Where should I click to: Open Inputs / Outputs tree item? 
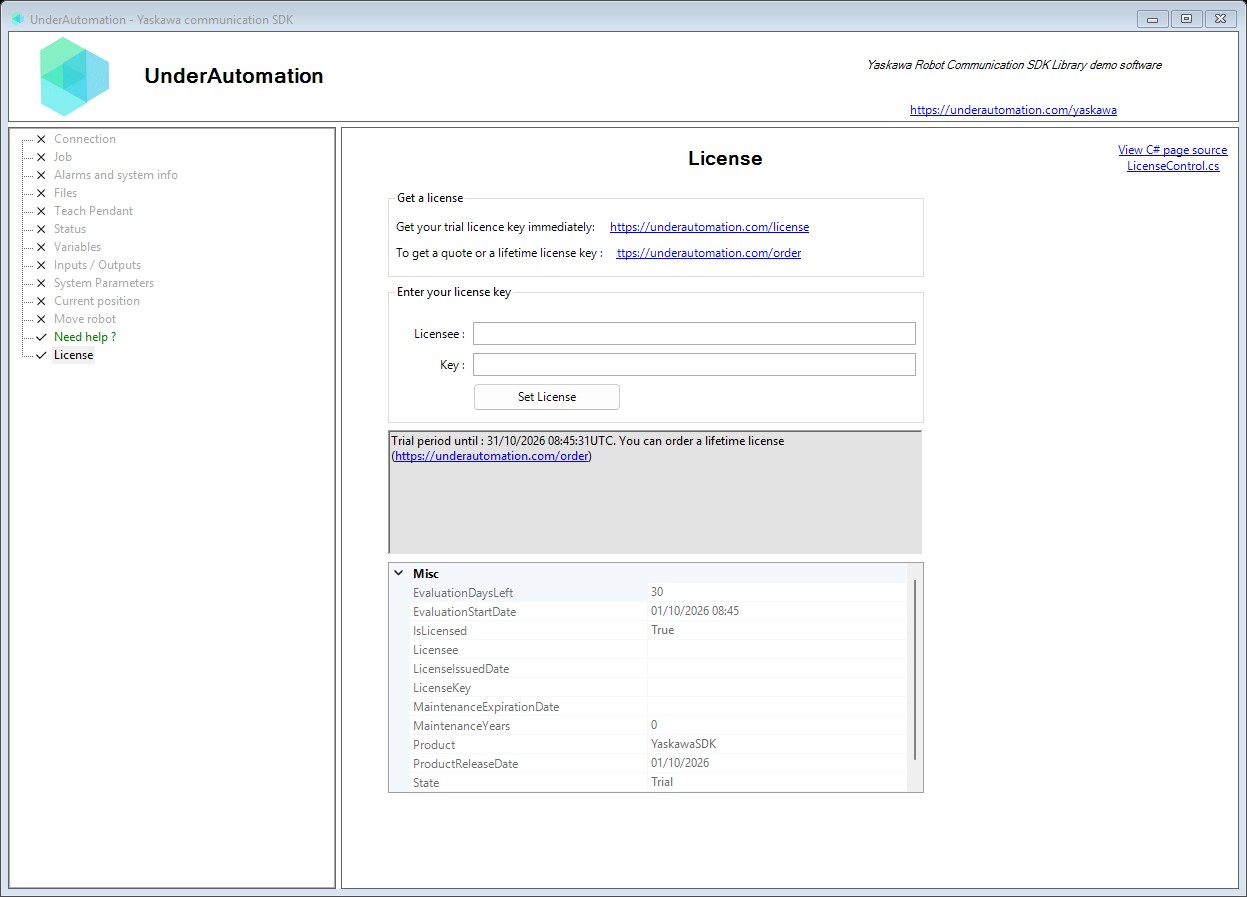click(x=97, y=265)
